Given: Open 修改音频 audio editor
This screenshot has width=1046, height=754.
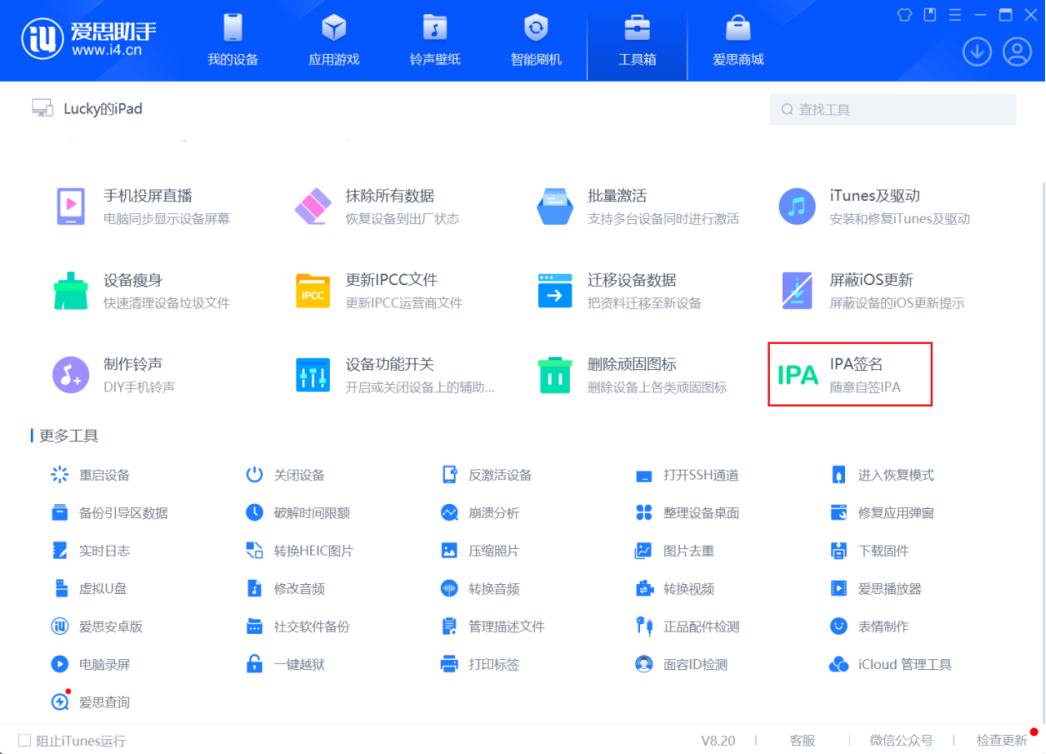Looking at the screenshot, I should (285, 589).
